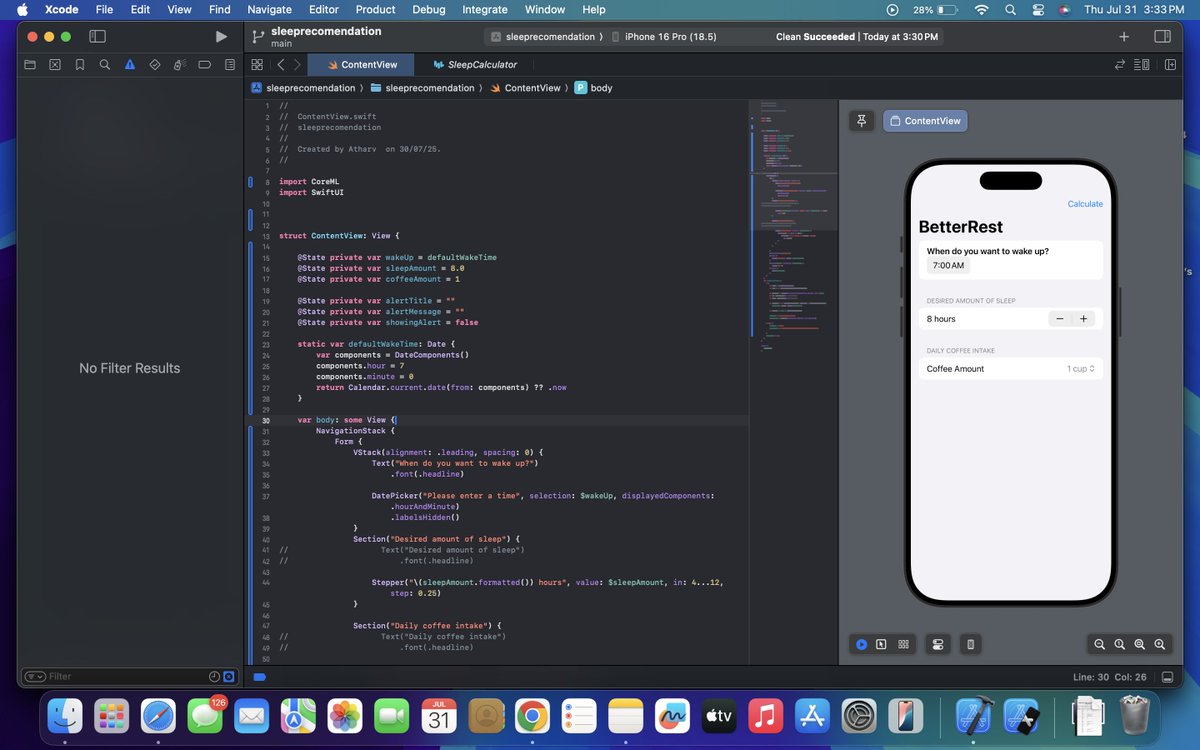This screenshot has height=750, width=1200.
Task: Run the project with the play button
Action: coord(221,37)
